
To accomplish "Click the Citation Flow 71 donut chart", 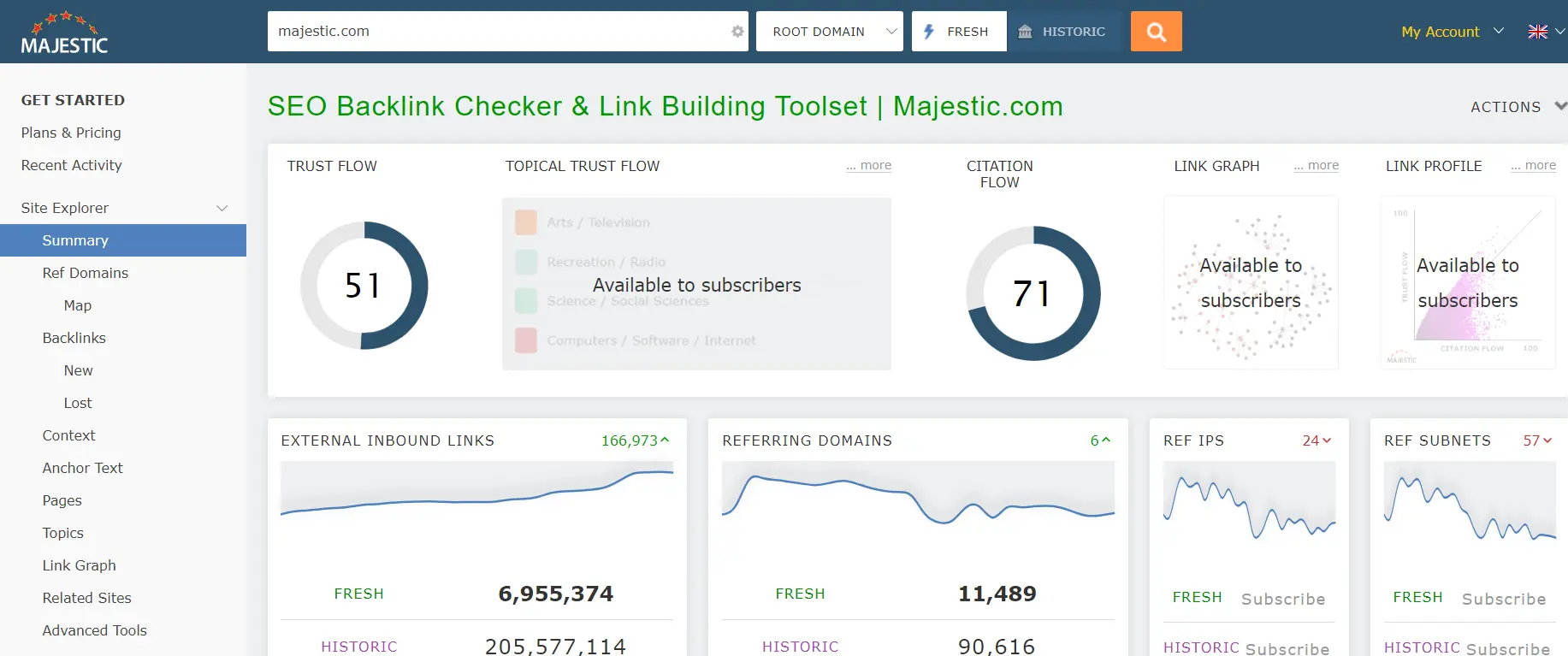I will point(1033,293).
